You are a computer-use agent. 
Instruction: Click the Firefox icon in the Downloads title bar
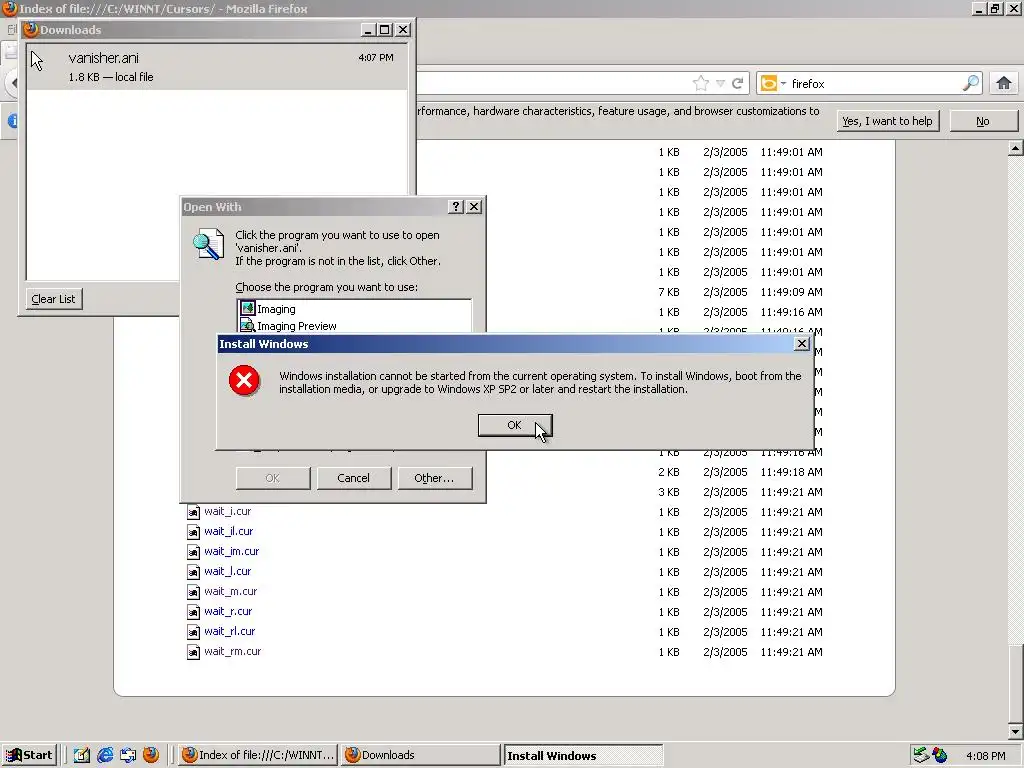[x=31, y=29]
